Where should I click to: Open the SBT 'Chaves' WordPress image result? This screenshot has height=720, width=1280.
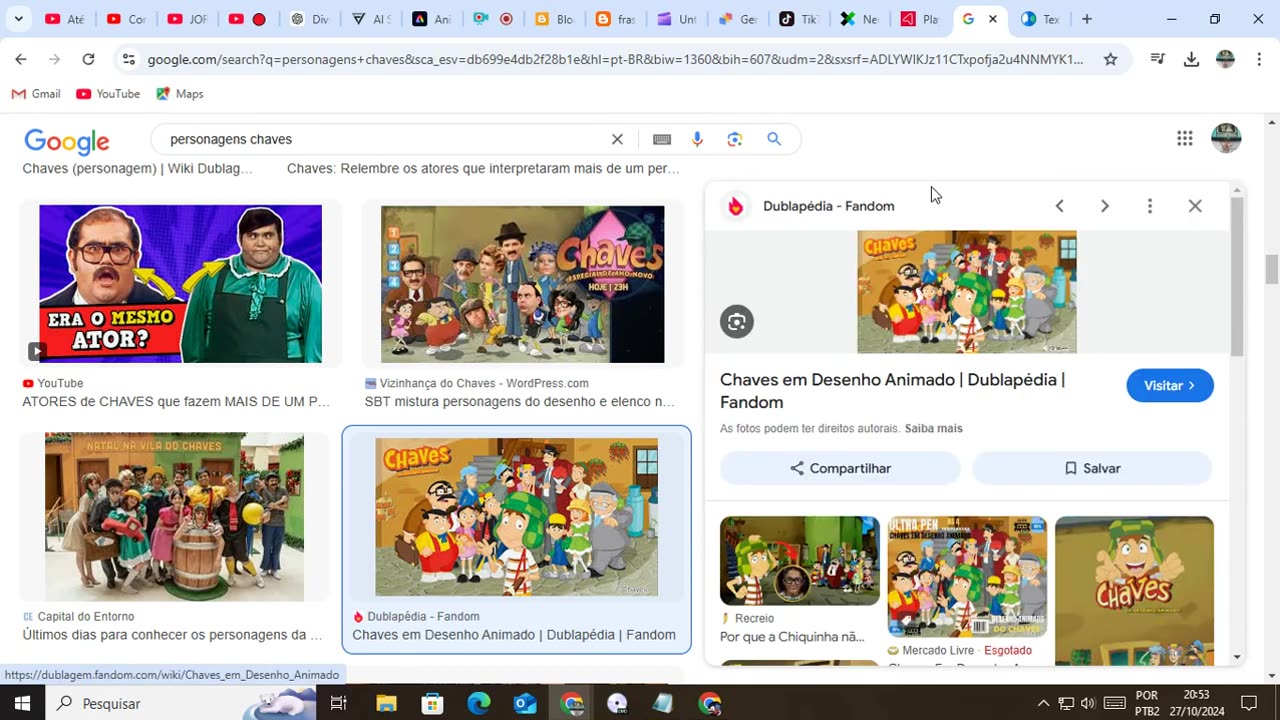pos(522,284)
